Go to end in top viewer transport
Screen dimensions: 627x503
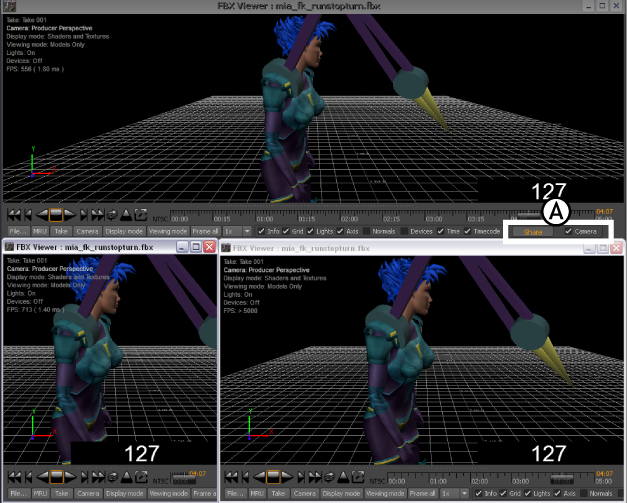(98, 215)
